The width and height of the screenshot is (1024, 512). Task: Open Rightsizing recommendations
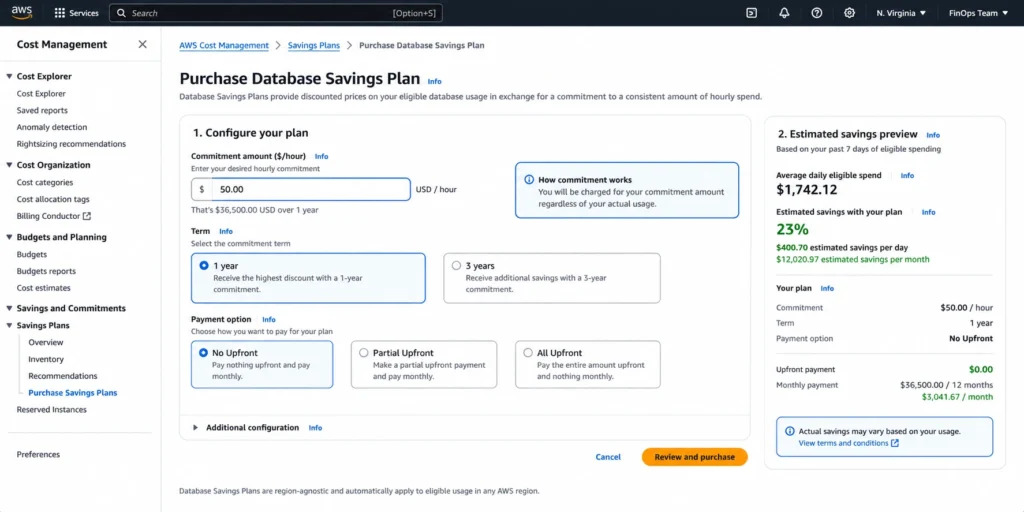pyautogui.click(x=71, y=144)
